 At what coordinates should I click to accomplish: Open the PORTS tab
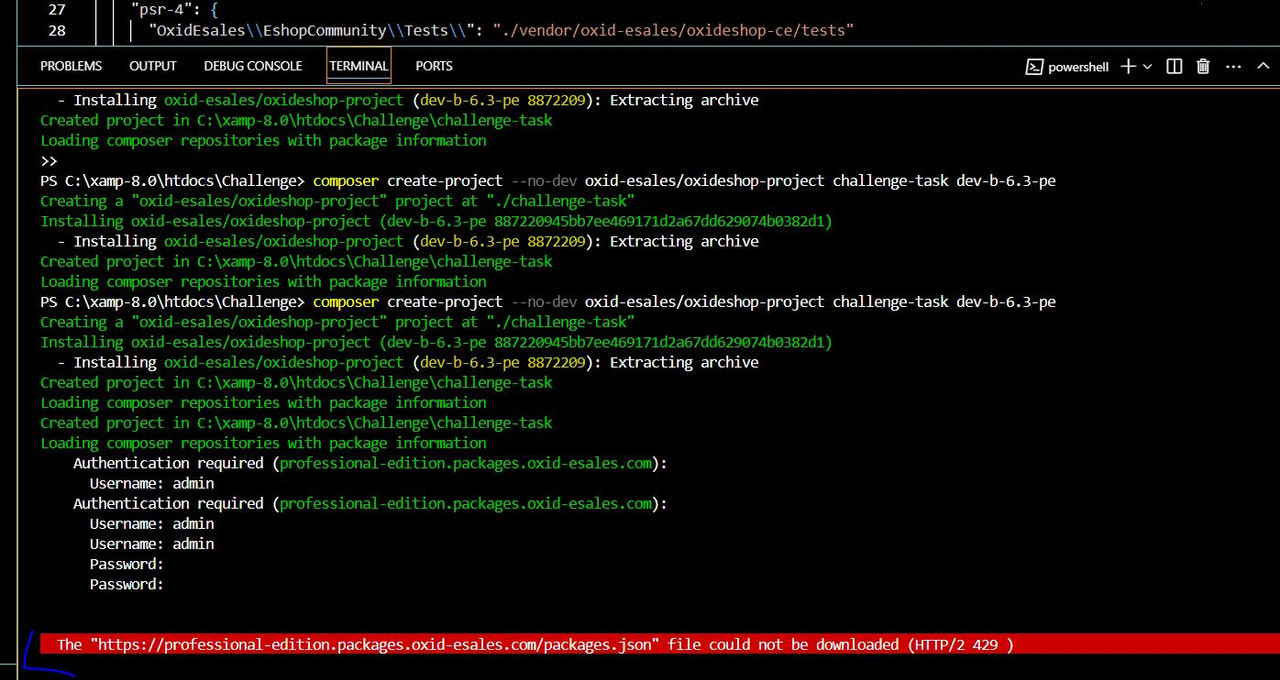tap(434, 66)
